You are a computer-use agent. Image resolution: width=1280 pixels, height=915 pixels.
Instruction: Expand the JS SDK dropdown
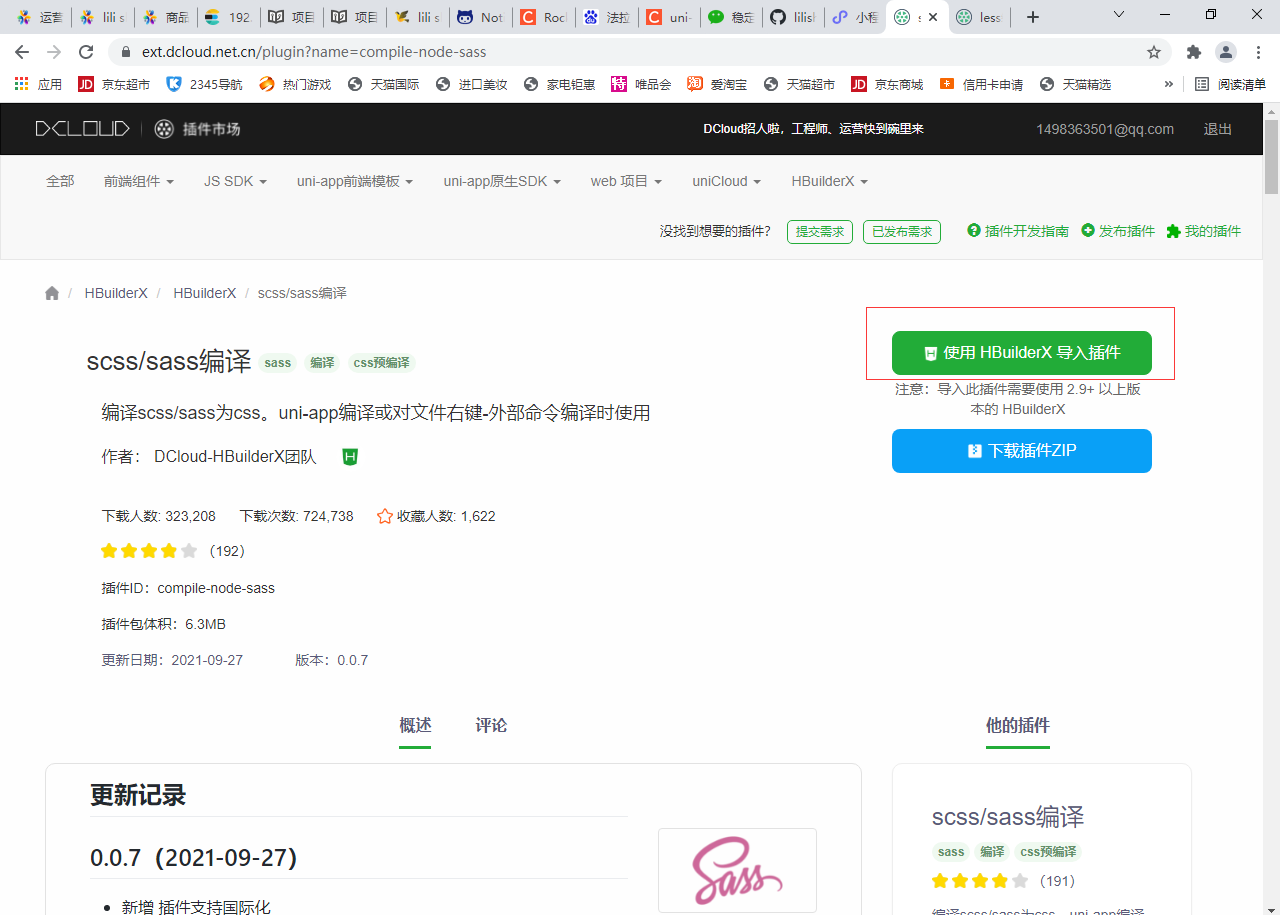235,181
